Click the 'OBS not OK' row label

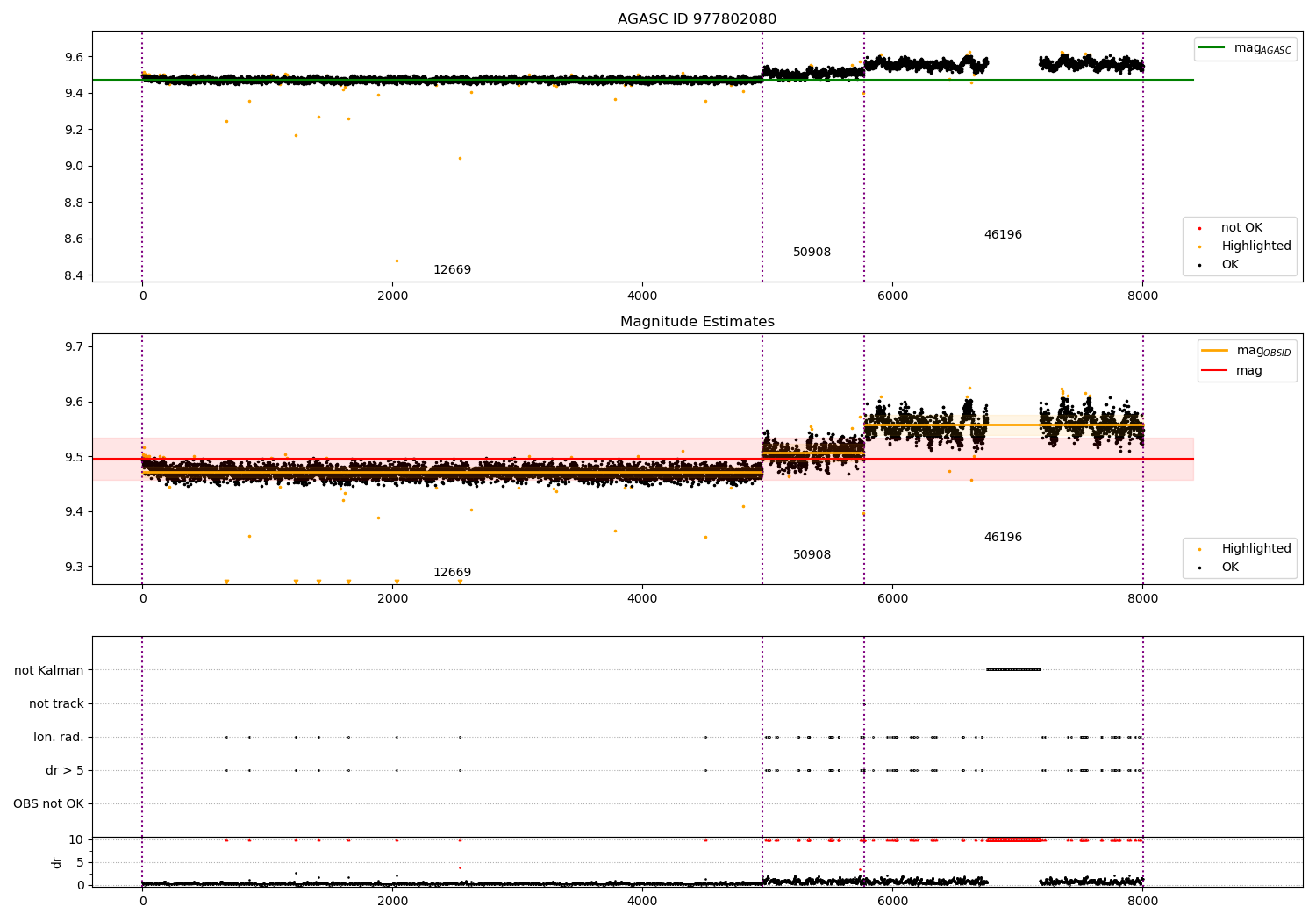[49, 804]
